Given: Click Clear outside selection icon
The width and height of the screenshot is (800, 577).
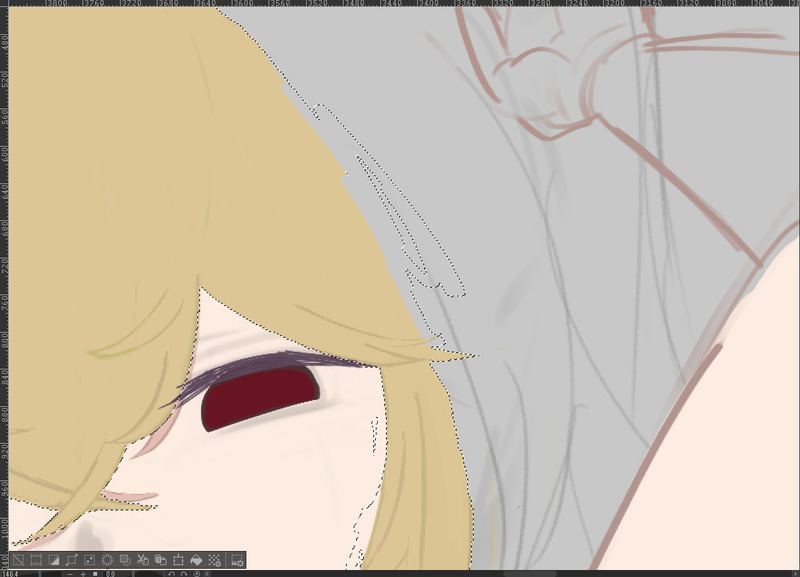Looking at the screenshot, I should click(125, 560).
